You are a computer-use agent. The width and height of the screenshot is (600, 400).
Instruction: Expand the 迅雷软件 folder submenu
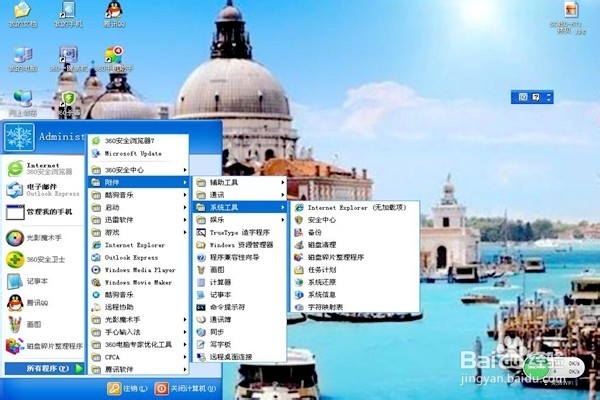[x=139, y=220]
